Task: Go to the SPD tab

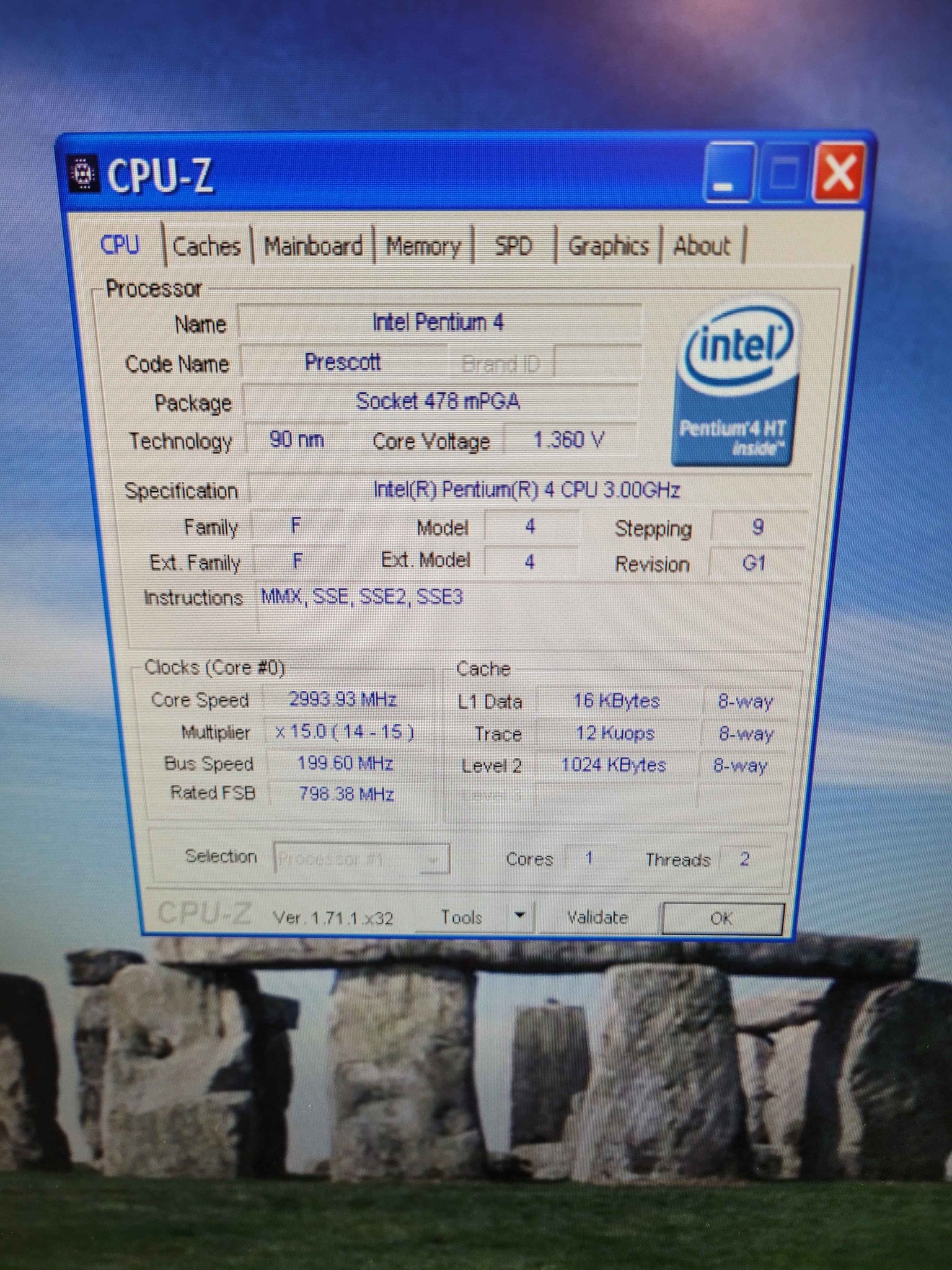Action: (514, 246)
